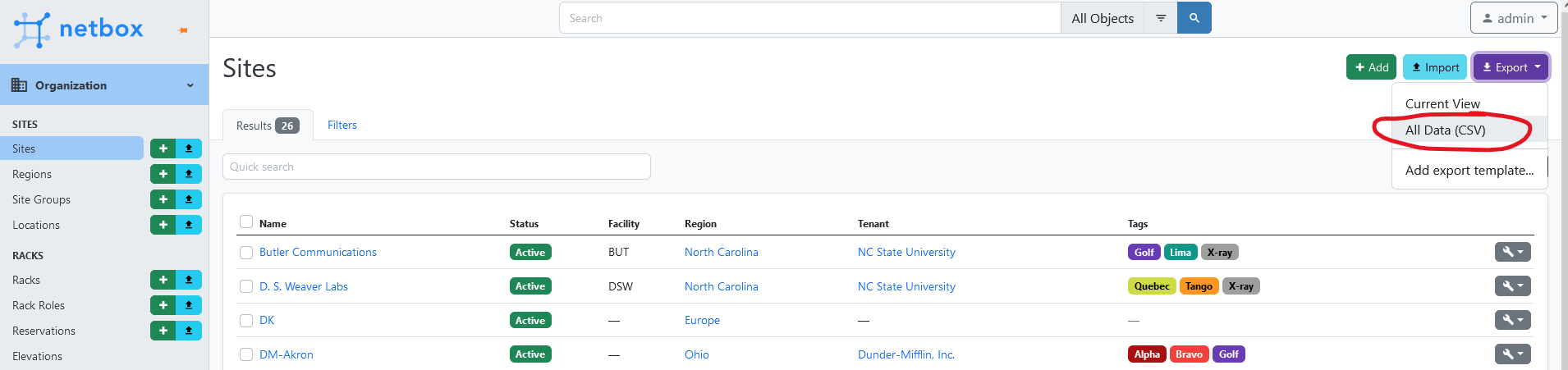Select the DM-Akron row checkbox

[x=246, y=354]
